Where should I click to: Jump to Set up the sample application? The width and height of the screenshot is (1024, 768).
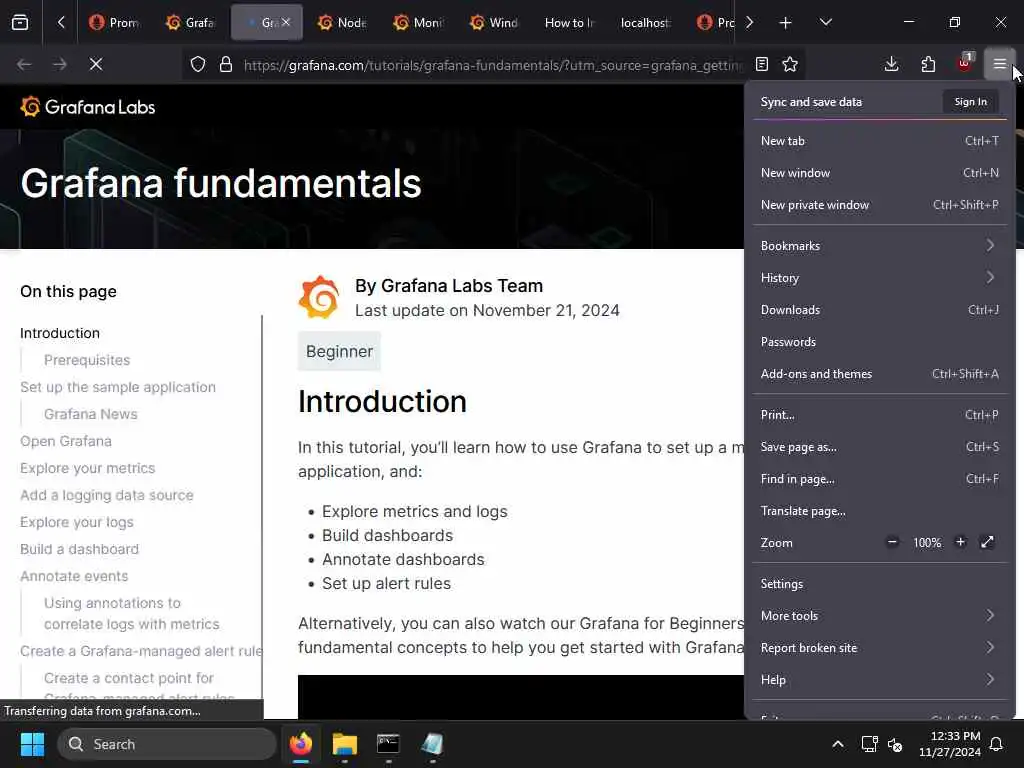(x=118, y=387)
